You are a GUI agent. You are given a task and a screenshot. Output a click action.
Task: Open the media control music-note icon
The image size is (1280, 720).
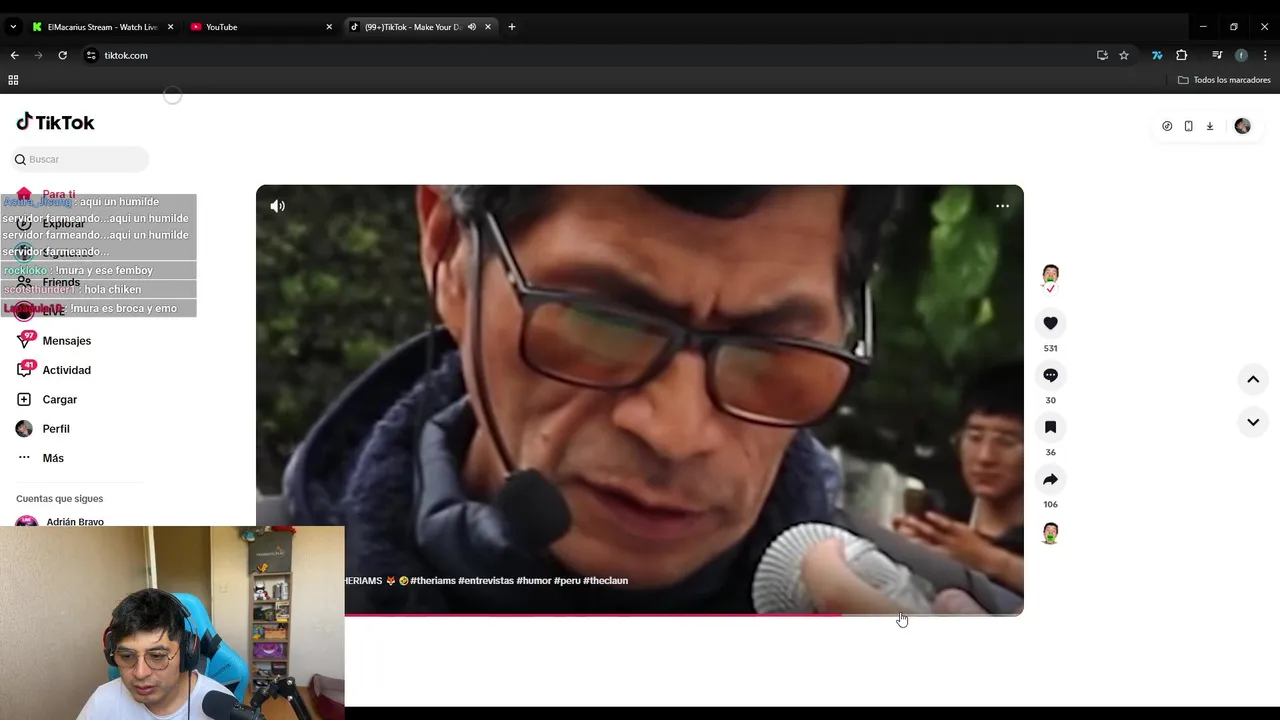1217,55
